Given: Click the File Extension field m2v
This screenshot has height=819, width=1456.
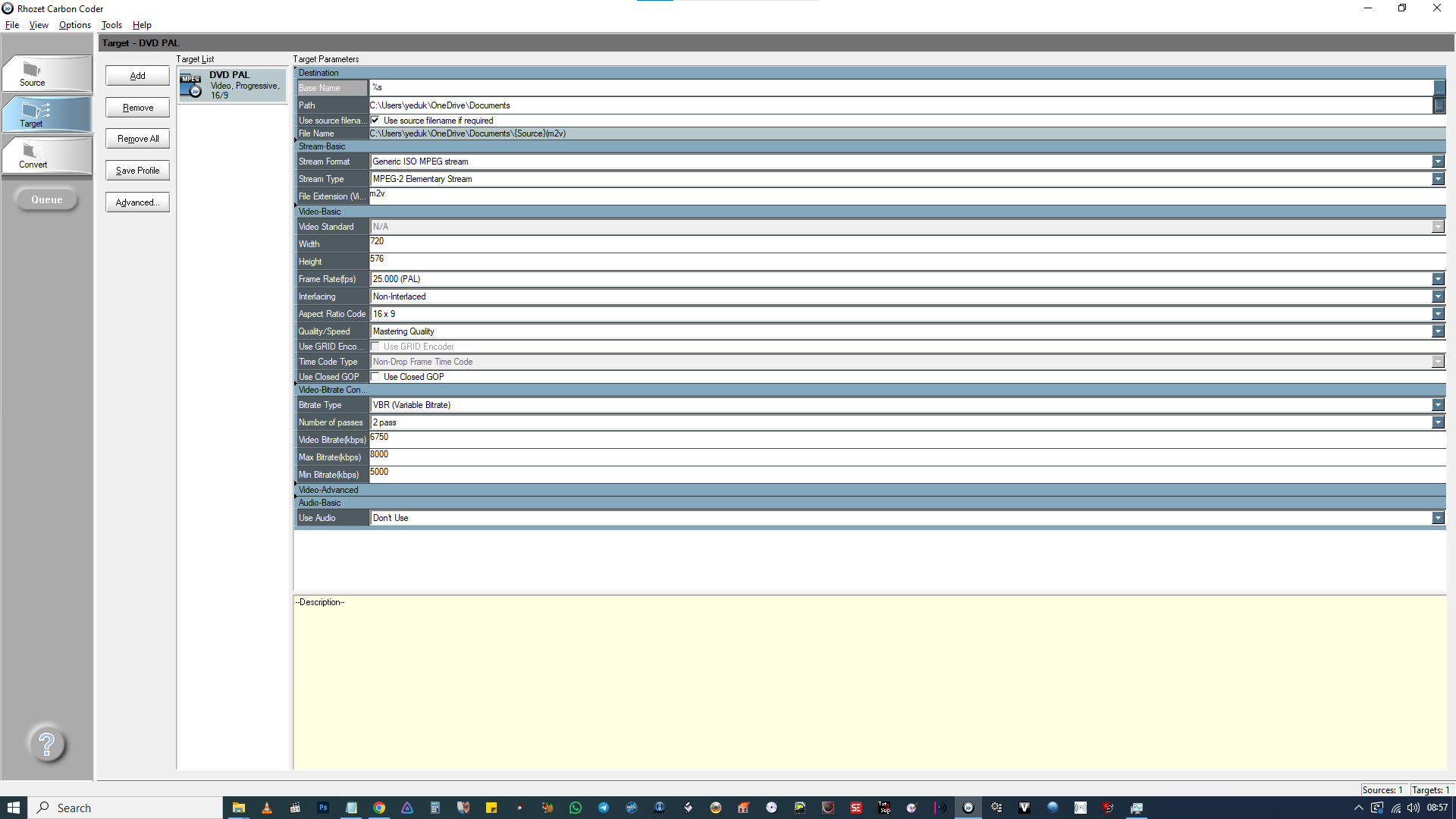Looking at the screenshot, I should tap(907, 196).
